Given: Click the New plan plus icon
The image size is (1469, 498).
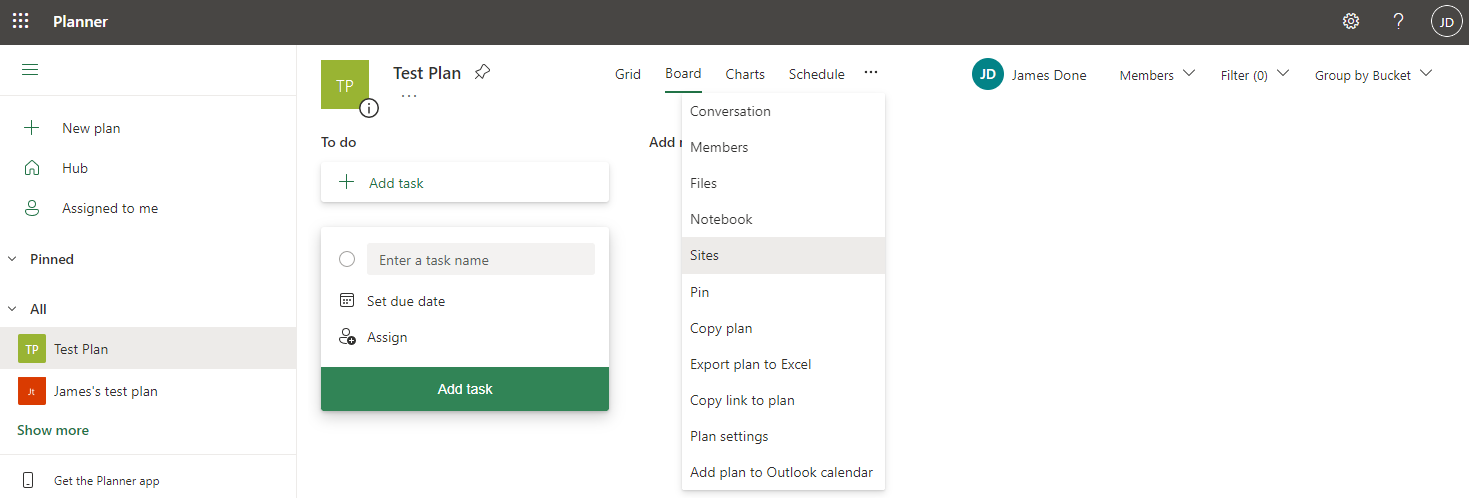Looking at the screenshot, I should click(x=32, y=128).
